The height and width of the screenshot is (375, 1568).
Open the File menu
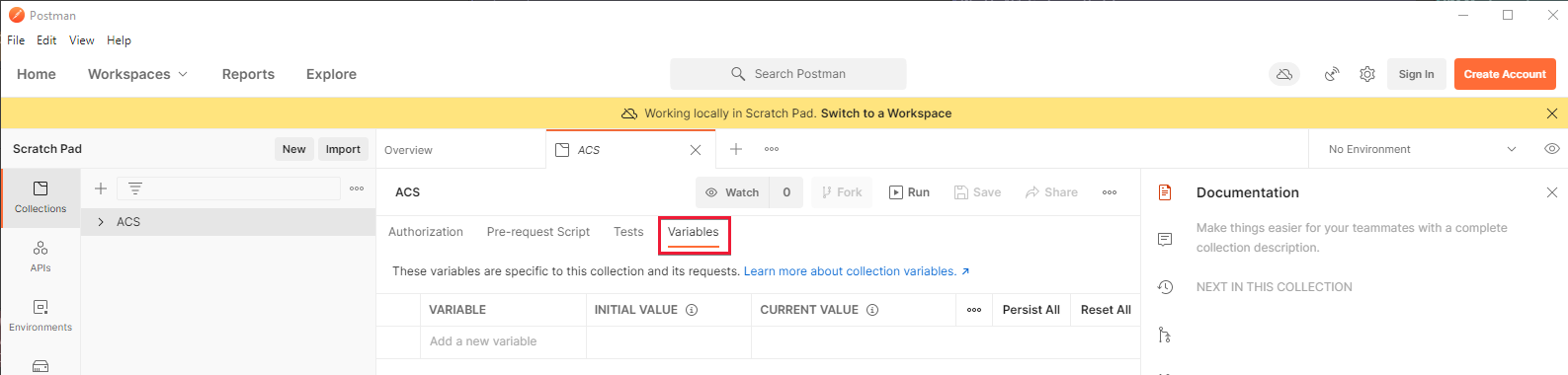coord(16,40)
